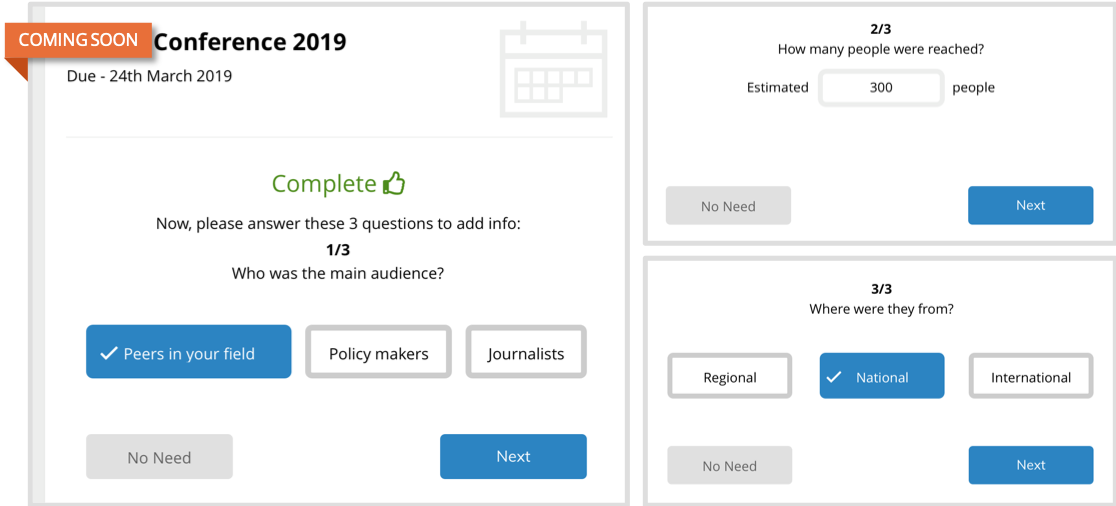Click the Conference 2019 title
This screenshot has width=1116, height=506.
[249, 42]
